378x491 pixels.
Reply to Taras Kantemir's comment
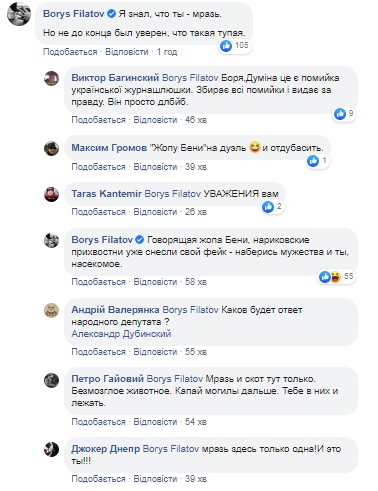(x=155, y=212)
